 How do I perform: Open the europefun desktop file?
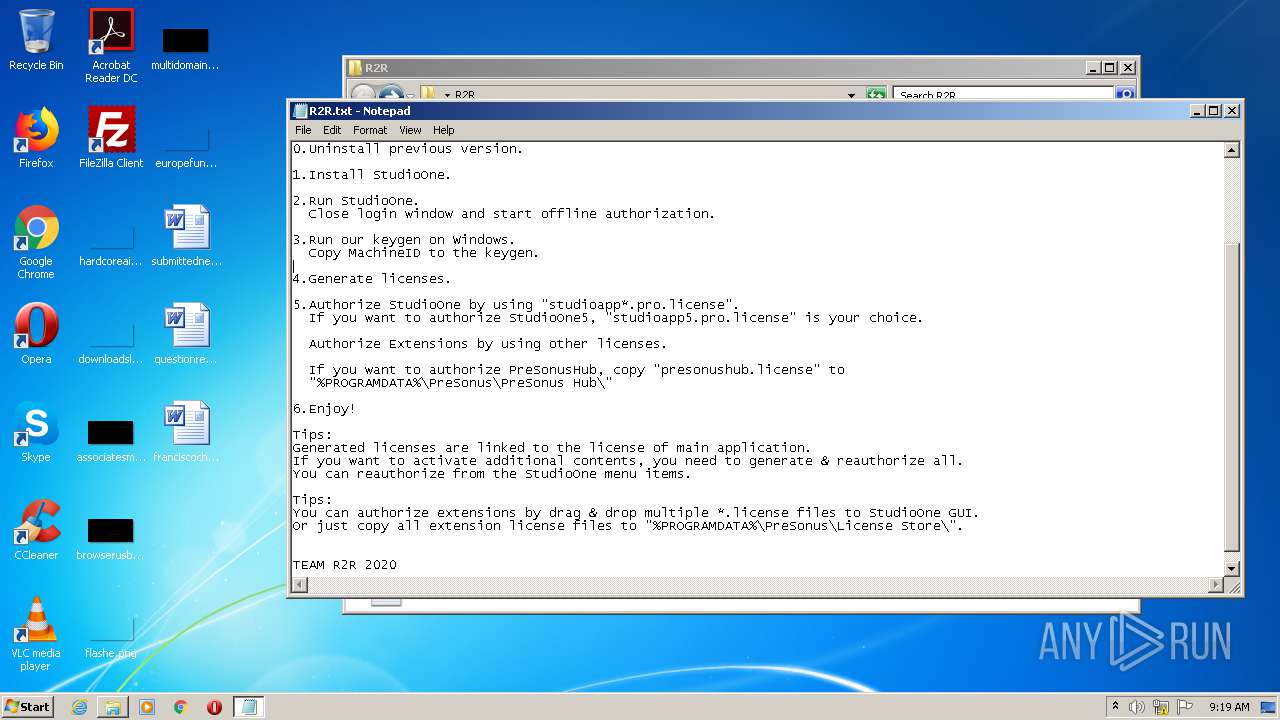tap(185, 146)
